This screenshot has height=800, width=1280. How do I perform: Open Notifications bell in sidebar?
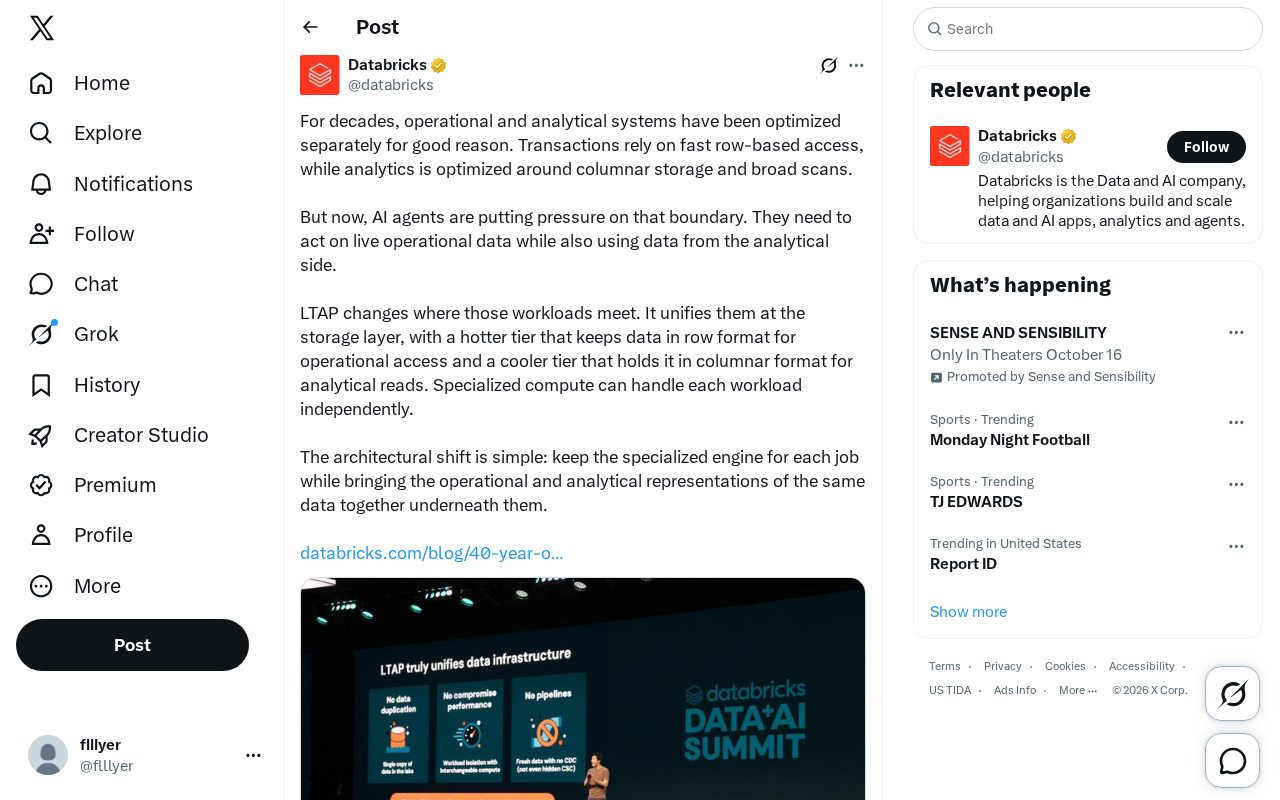pyautogui.click(x=111, y=184)
